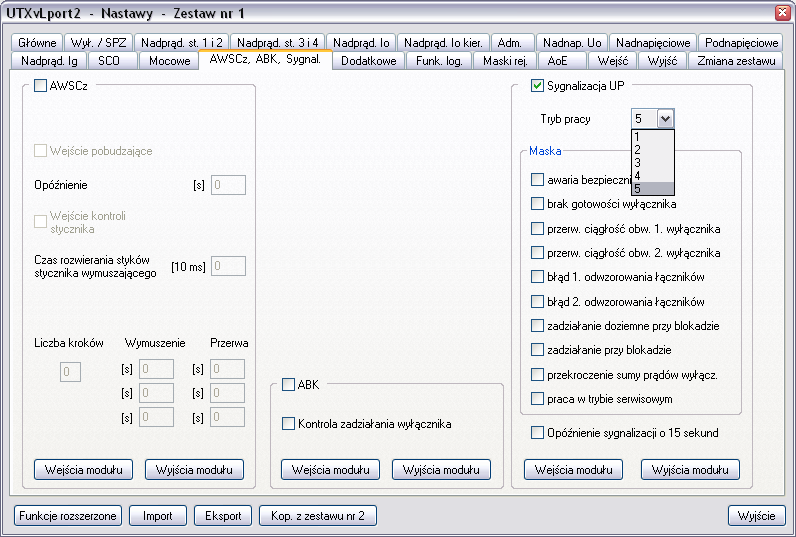The image size is (796, 537).
Task: Open the Wył. / SPZ tab
Action: (98, 43)
